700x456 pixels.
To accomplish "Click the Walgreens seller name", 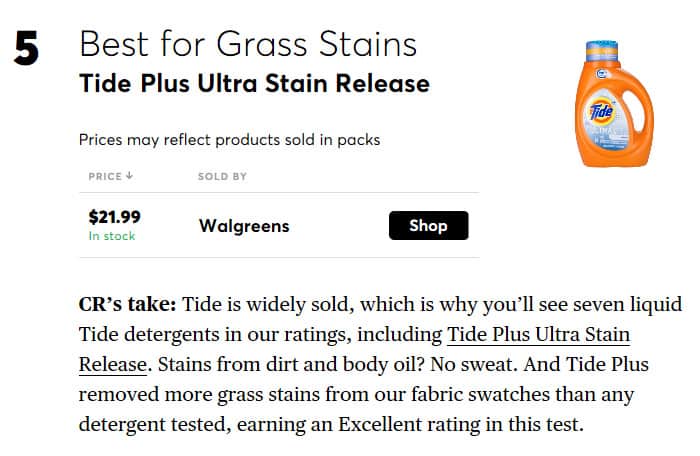I will click(x=244, y=226).
